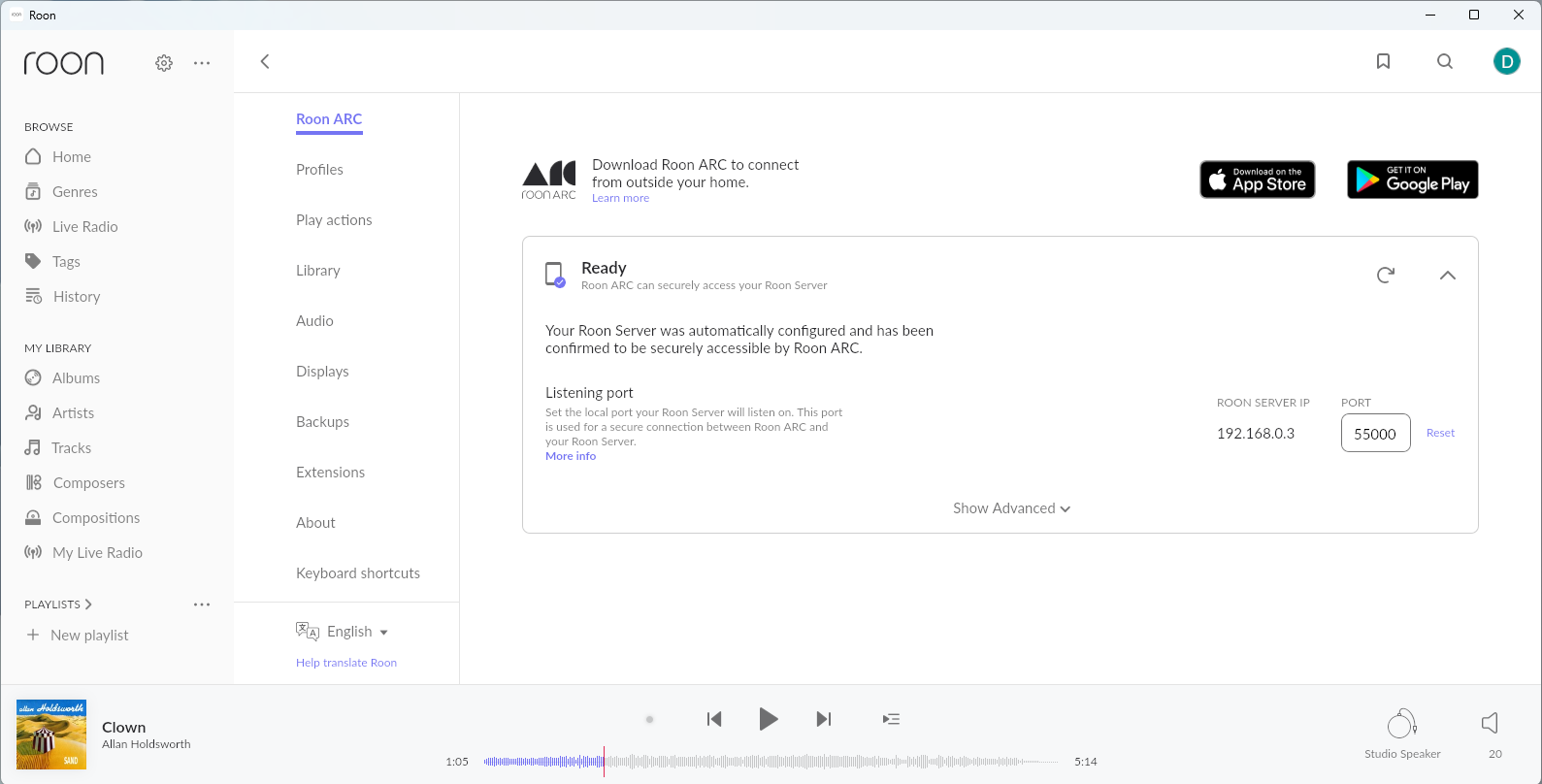
Task: Skip to the next track
Action: pyautogui.click(x=824, y=719)
